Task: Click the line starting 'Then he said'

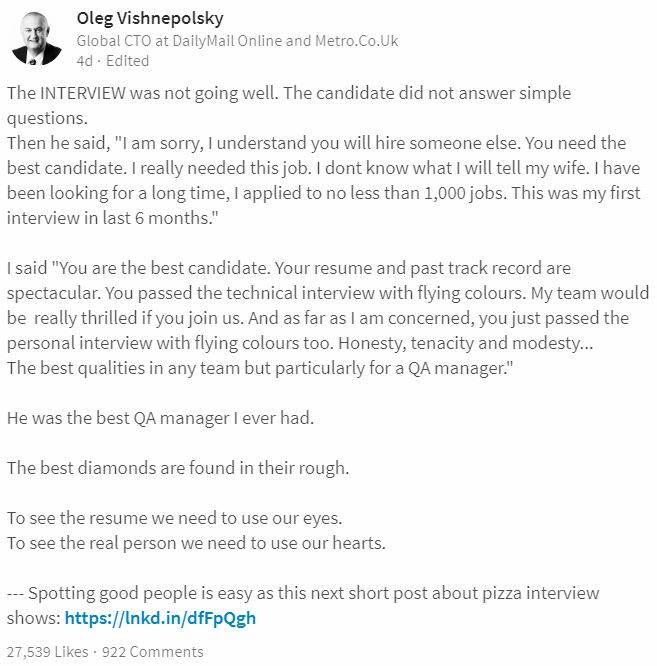Action: pyautogui.click(x=316, y=143)
